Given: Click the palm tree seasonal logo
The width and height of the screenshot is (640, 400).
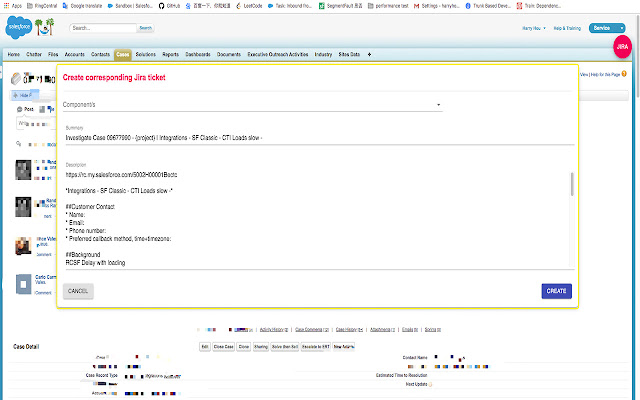Looking at the screenshot, I should coord(44,27).
